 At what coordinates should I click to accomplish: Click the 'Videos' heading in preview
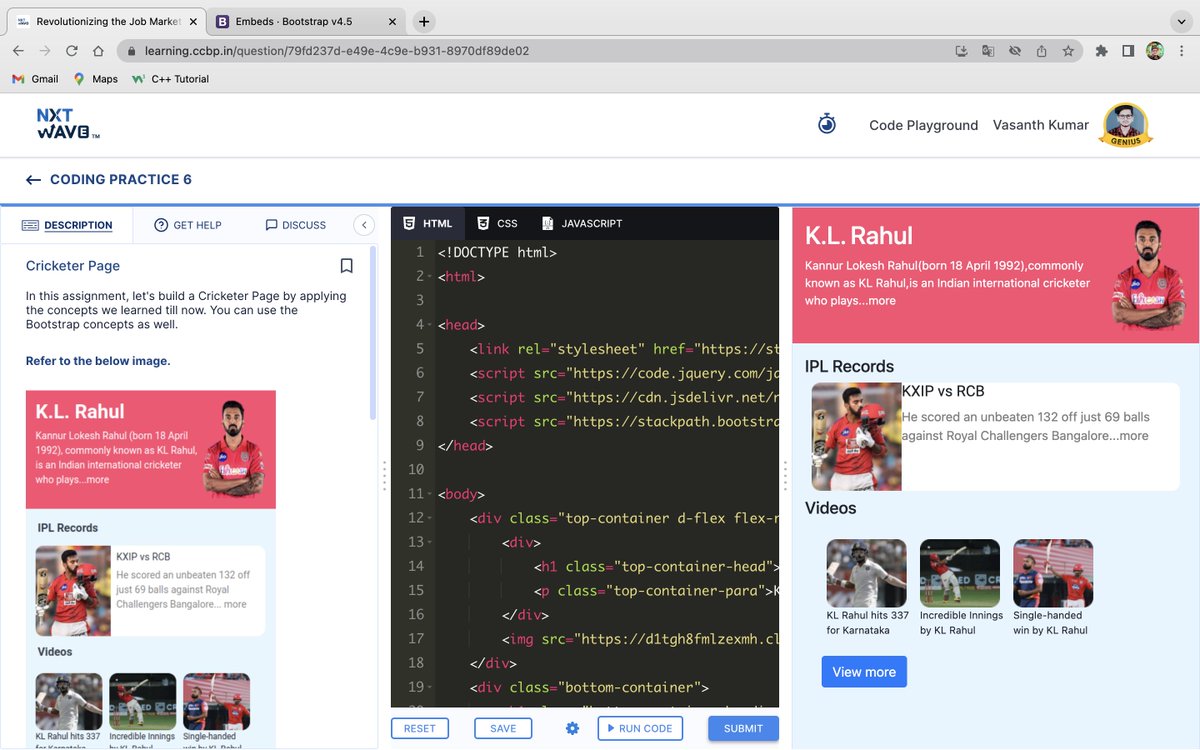tap(831, 508)
